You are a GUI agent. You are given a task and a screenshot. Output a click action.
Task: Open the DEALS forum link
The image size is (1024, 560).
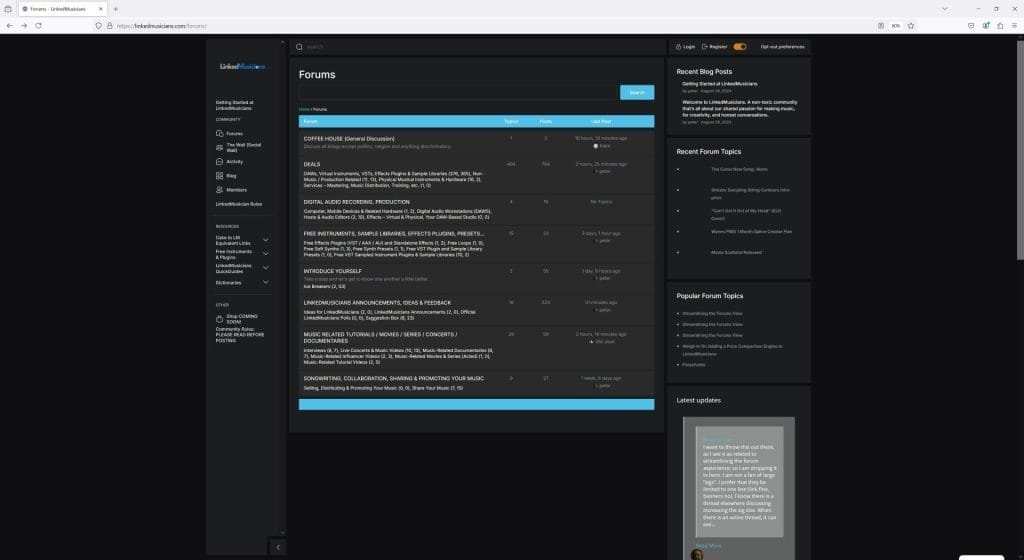tap(312, 164)
